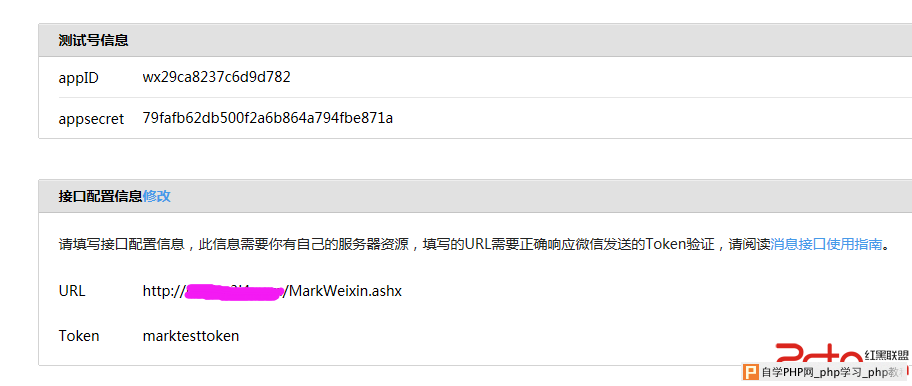Click the 红黑联盟 watermark text
The height and width of the screenshot is (386, 912).
pyautogui.click(x=886, y=355)
